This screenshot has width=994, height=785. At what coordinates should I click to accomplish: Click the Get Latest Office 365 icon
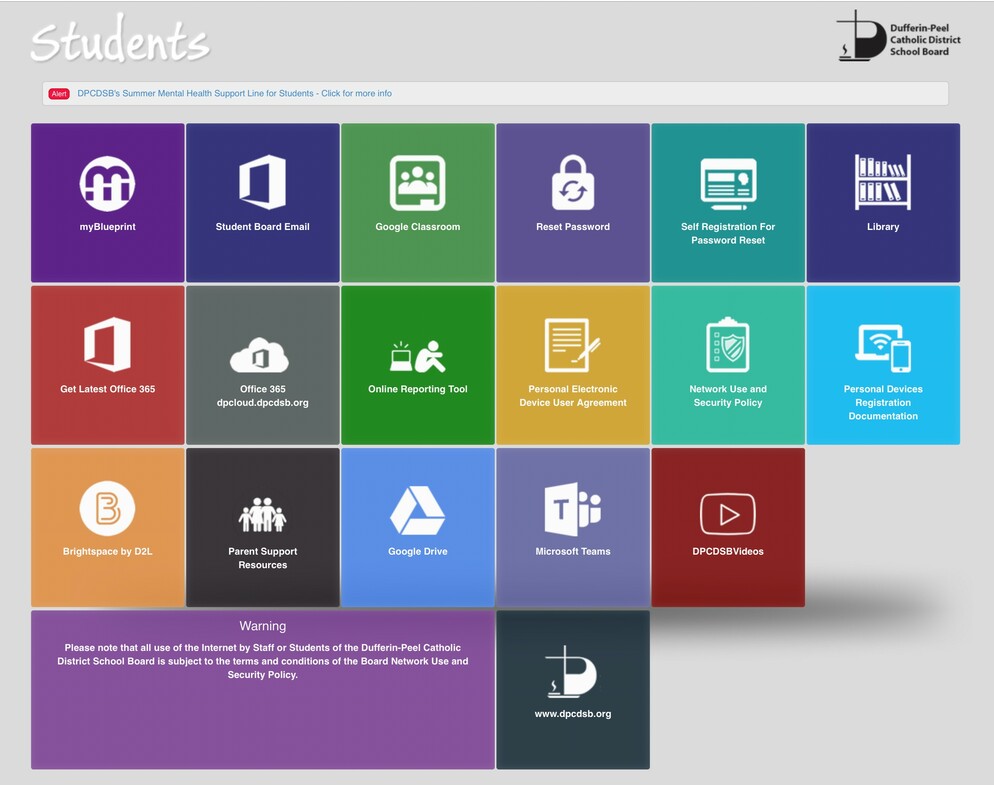tap(107, 344)
